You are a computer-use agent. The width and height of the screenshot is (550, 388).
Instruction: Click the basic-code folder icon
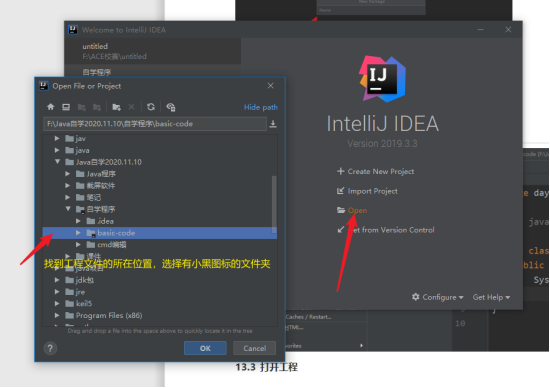[x=91, y=233]
